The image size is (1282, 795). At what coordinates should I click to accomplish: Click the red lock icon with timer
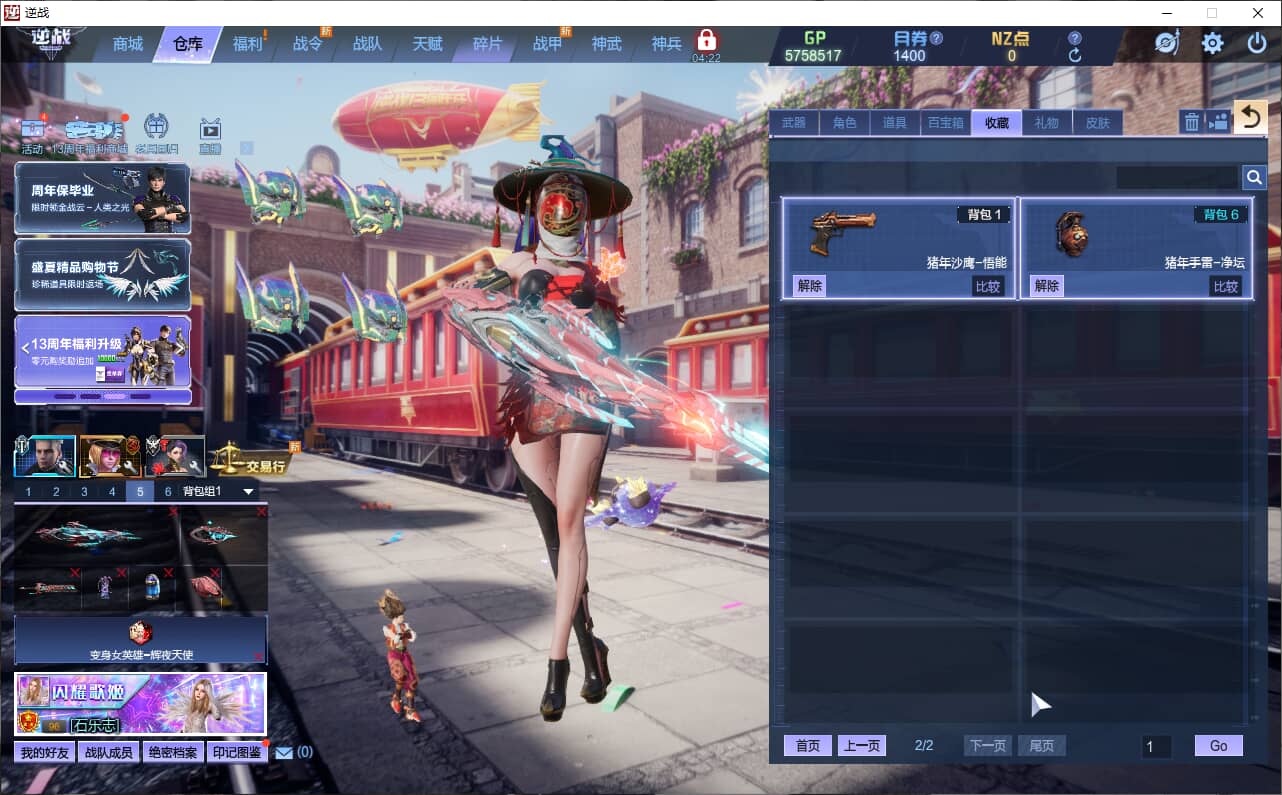point(707,41)
